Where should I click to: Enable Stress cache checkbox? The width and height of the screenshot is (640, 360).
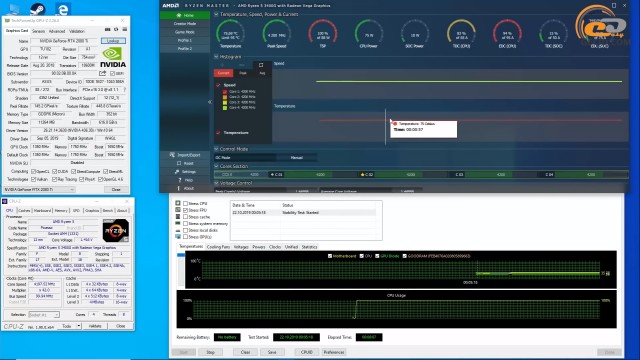click(185, 217)
